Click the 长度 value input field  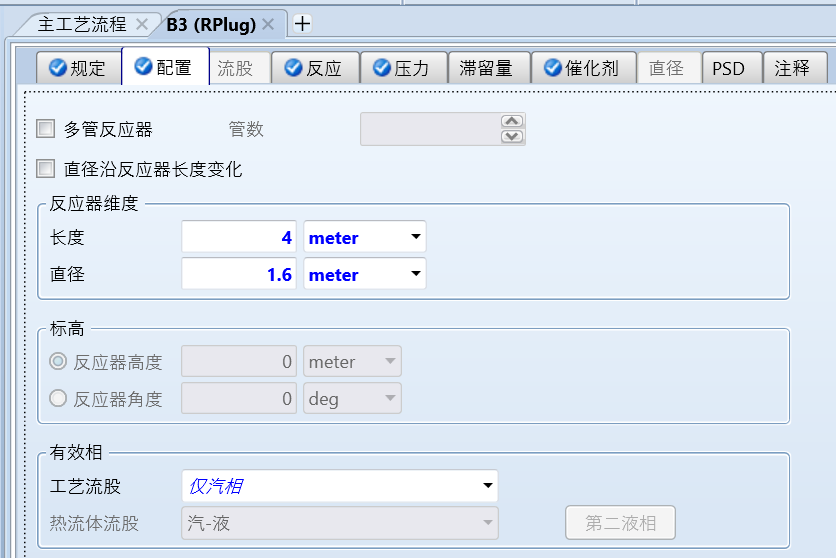point(239,237)
